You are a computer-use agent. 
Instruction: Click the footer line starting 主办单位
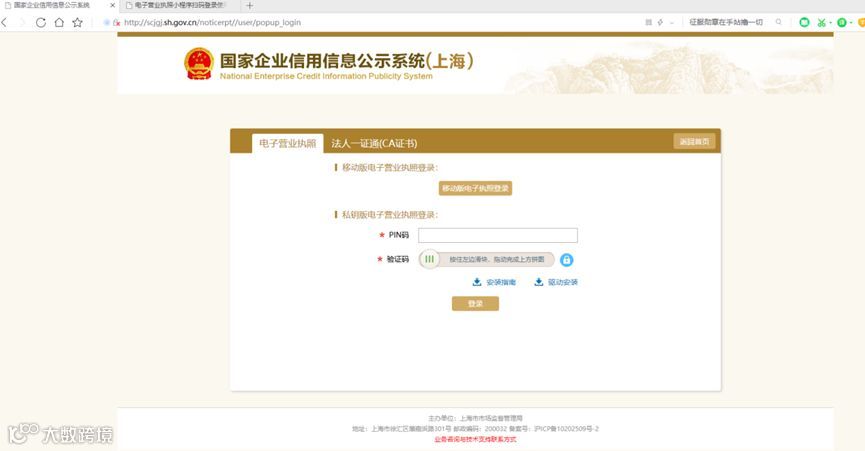(476, 418)
